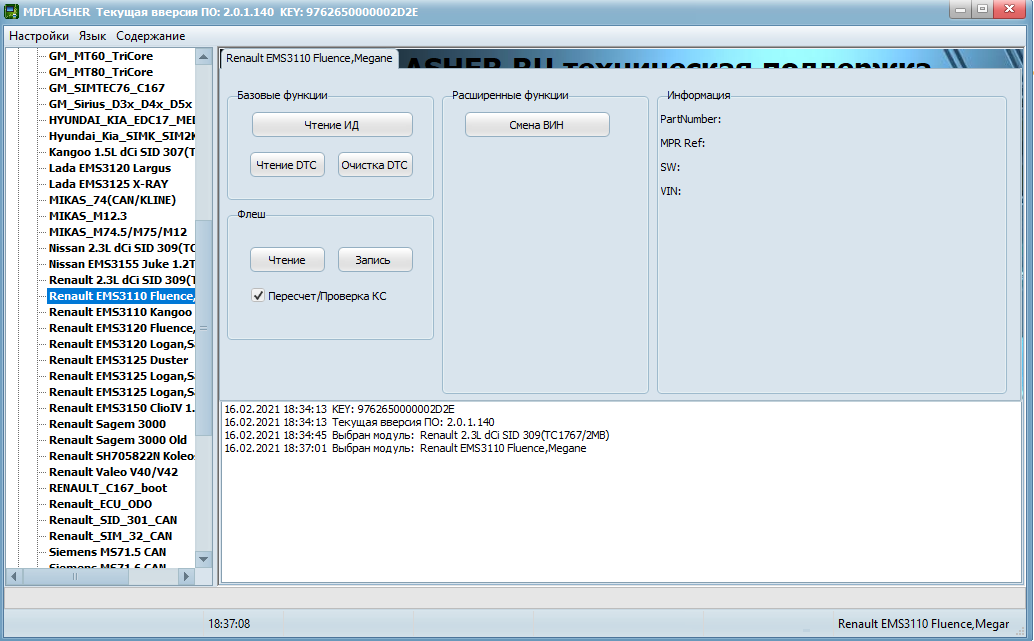Select Lada EMS3125 X-RAY module
The image size is (1034, 641).
point(109,184)
